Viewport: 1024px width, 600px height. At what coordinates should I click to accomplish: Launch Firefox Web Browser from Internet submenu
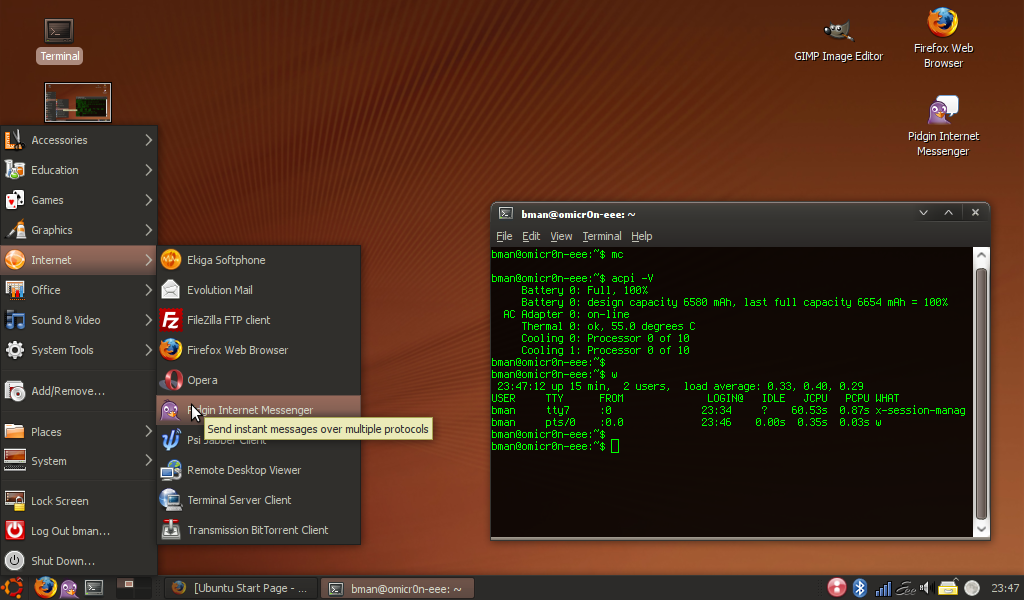pyautogui.click(x=259, y=350)
